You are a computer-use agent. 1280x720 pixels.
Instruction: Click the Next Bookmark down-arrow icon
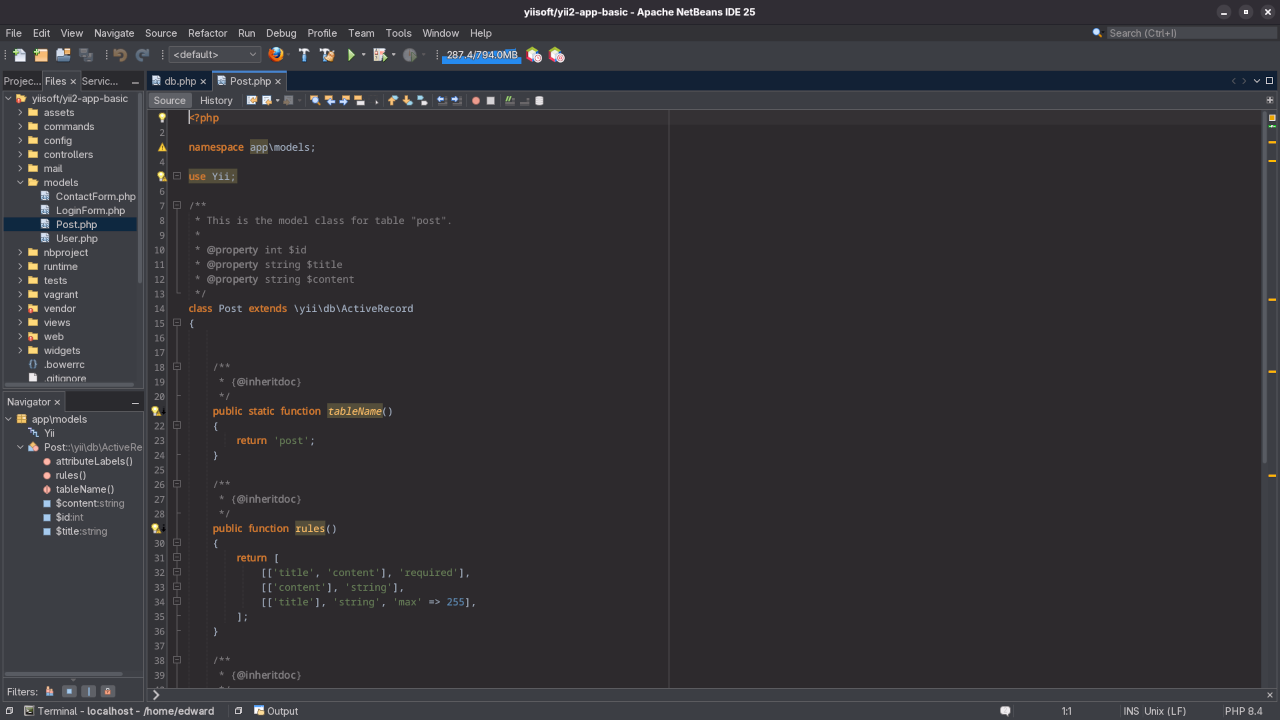[407, 100]
